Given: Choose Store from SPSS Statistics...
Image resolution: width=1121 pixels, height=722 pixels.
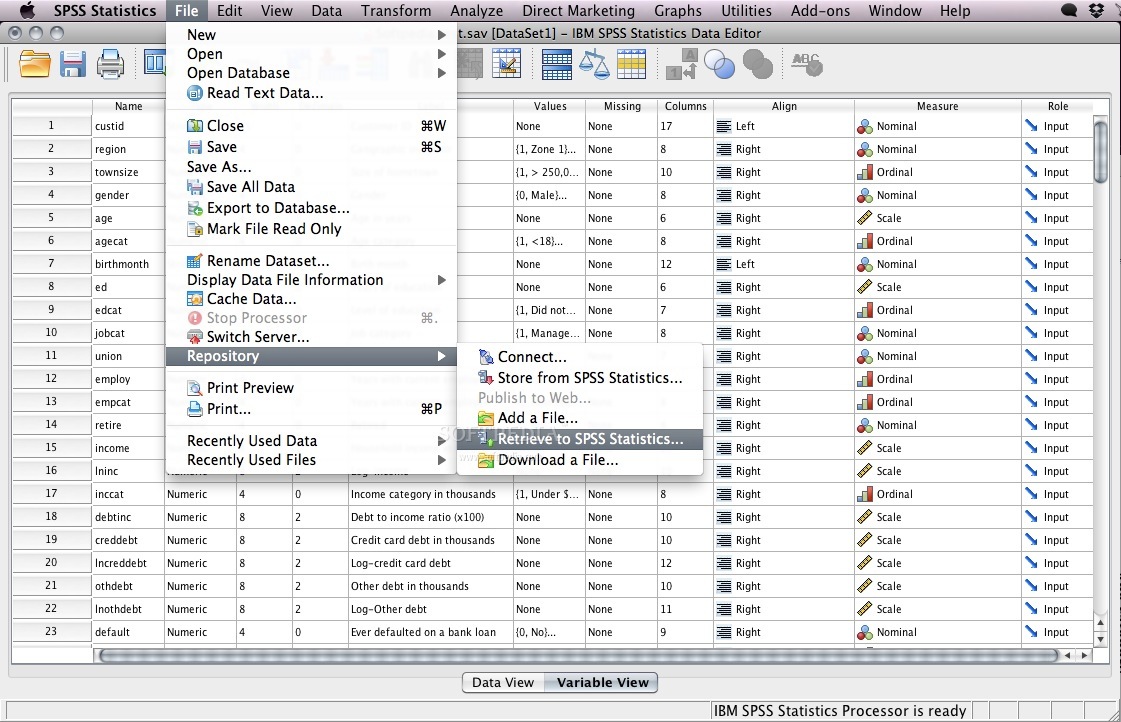Looking at the screenshot, I should tap(580, 377).
